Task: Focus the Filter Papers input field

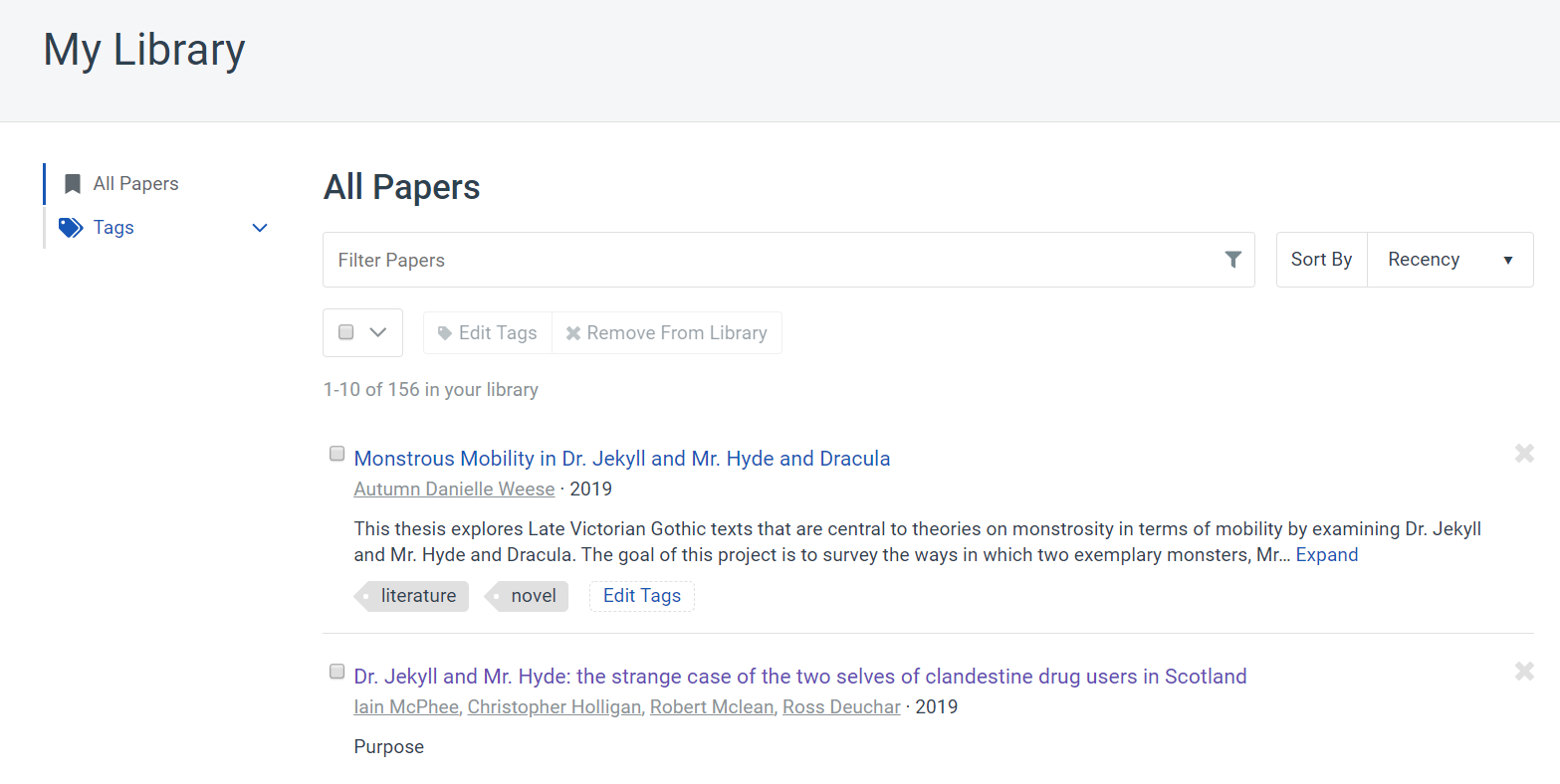Action: click(x=767, y=260)
